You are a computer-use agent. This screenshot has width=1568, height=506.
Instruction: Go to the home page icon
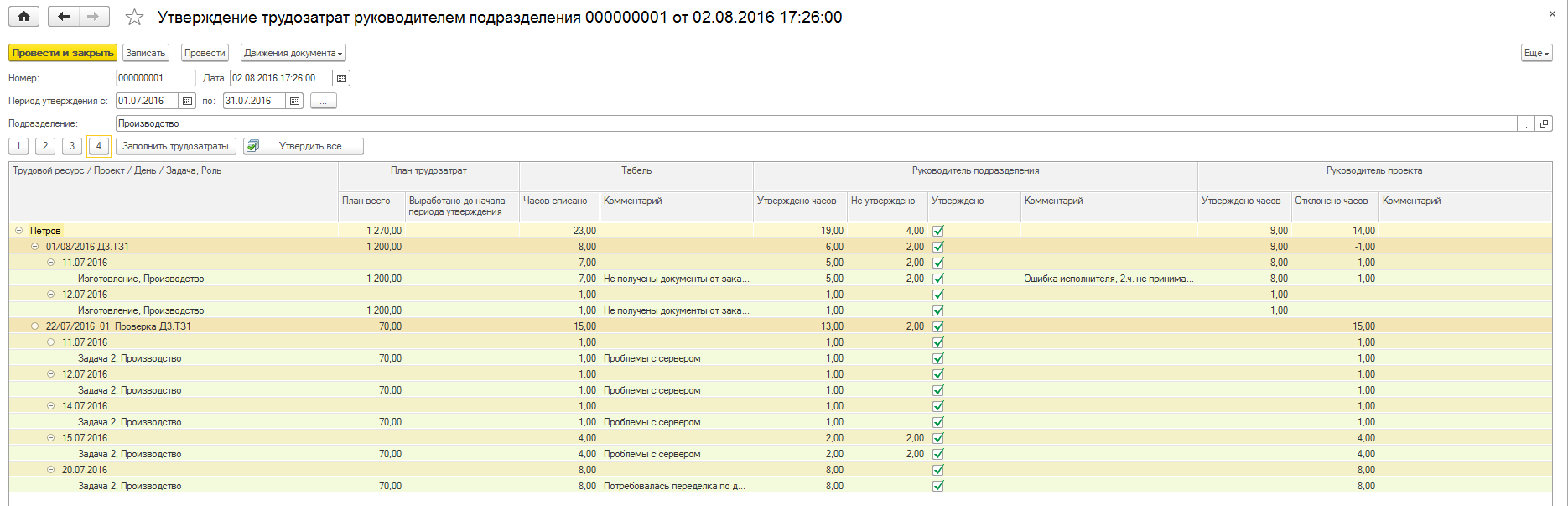point(23,17)
